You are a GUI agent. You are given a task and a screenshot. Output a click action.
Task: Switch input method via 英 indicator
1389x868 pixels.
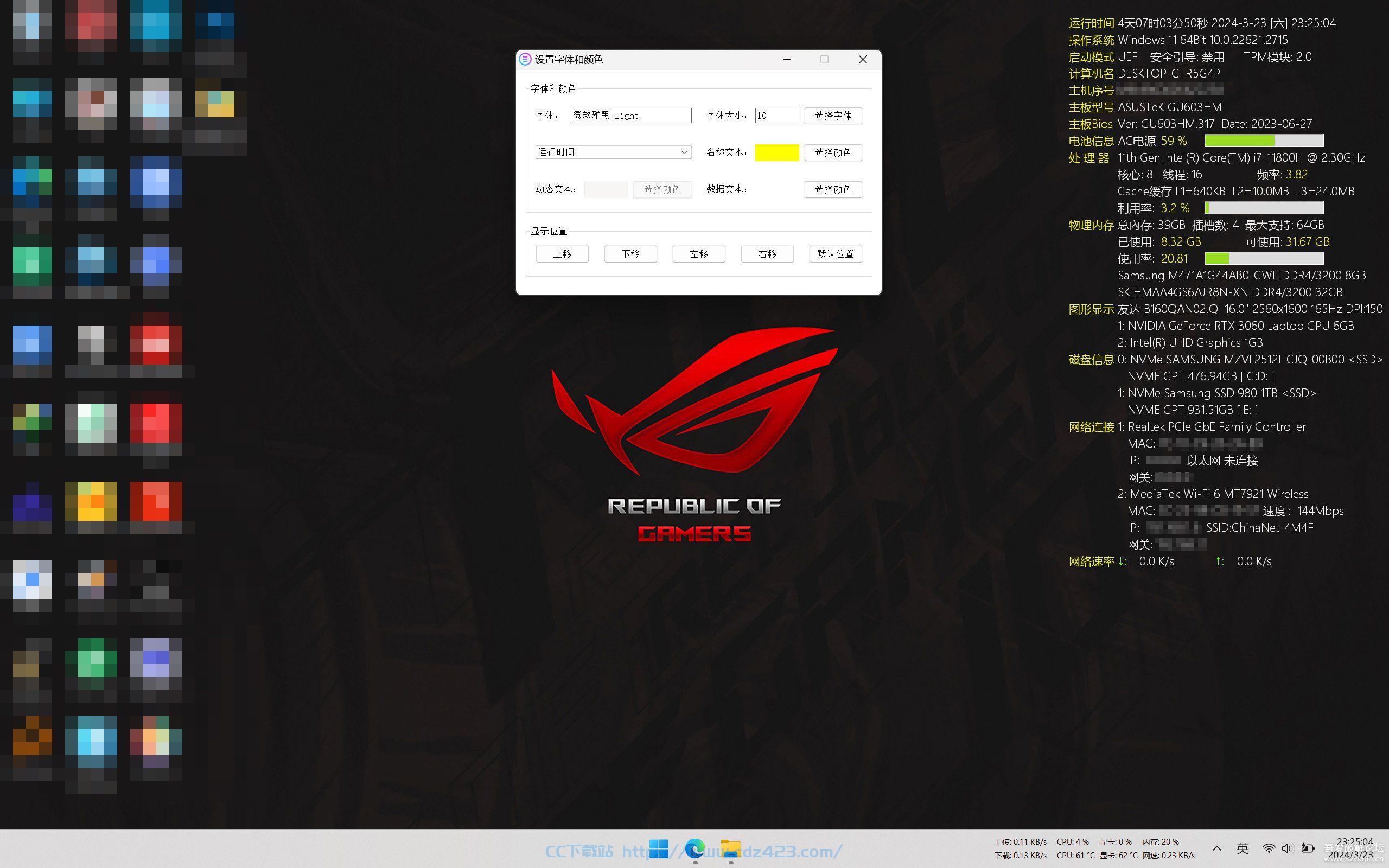[1243, 848]
